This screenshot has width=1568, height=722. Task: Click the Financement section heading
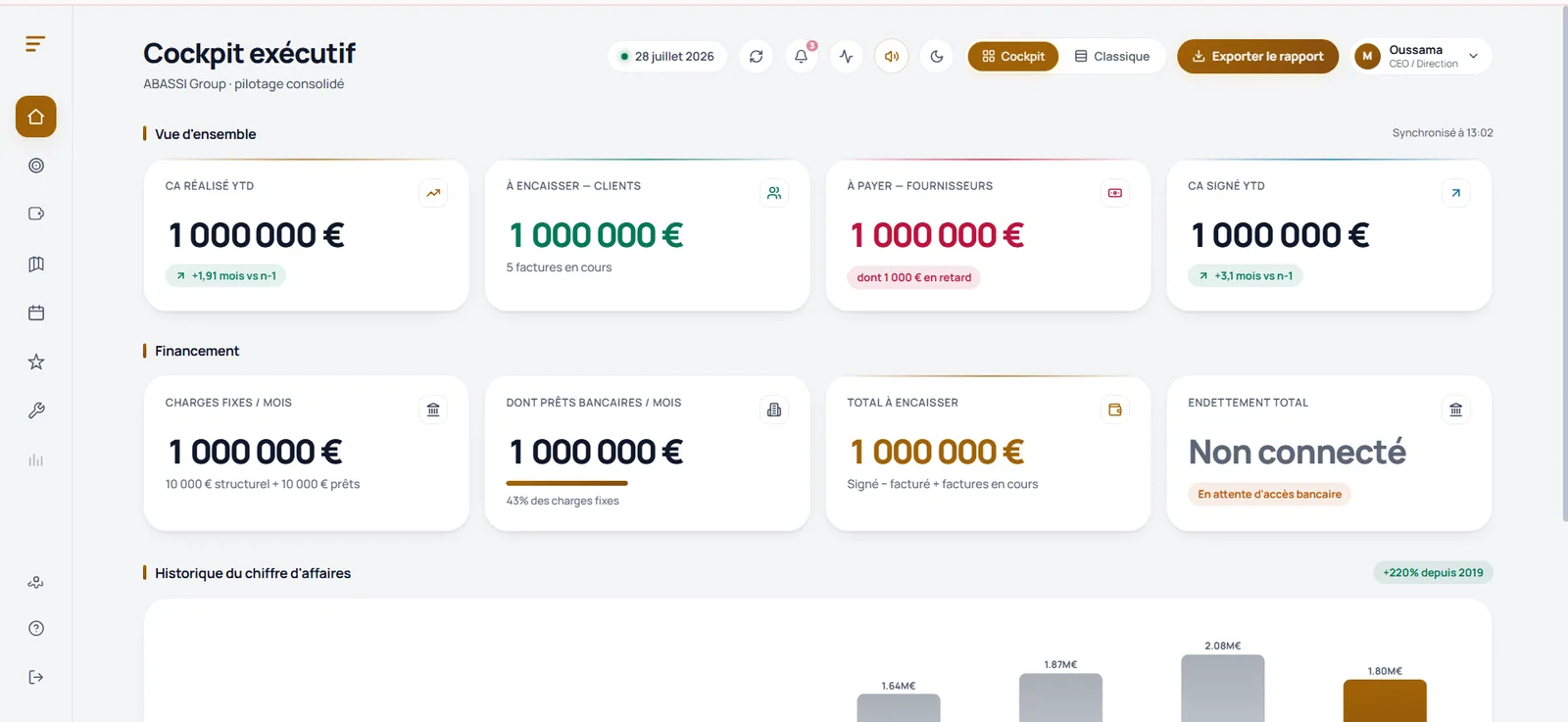coord(197,351)
